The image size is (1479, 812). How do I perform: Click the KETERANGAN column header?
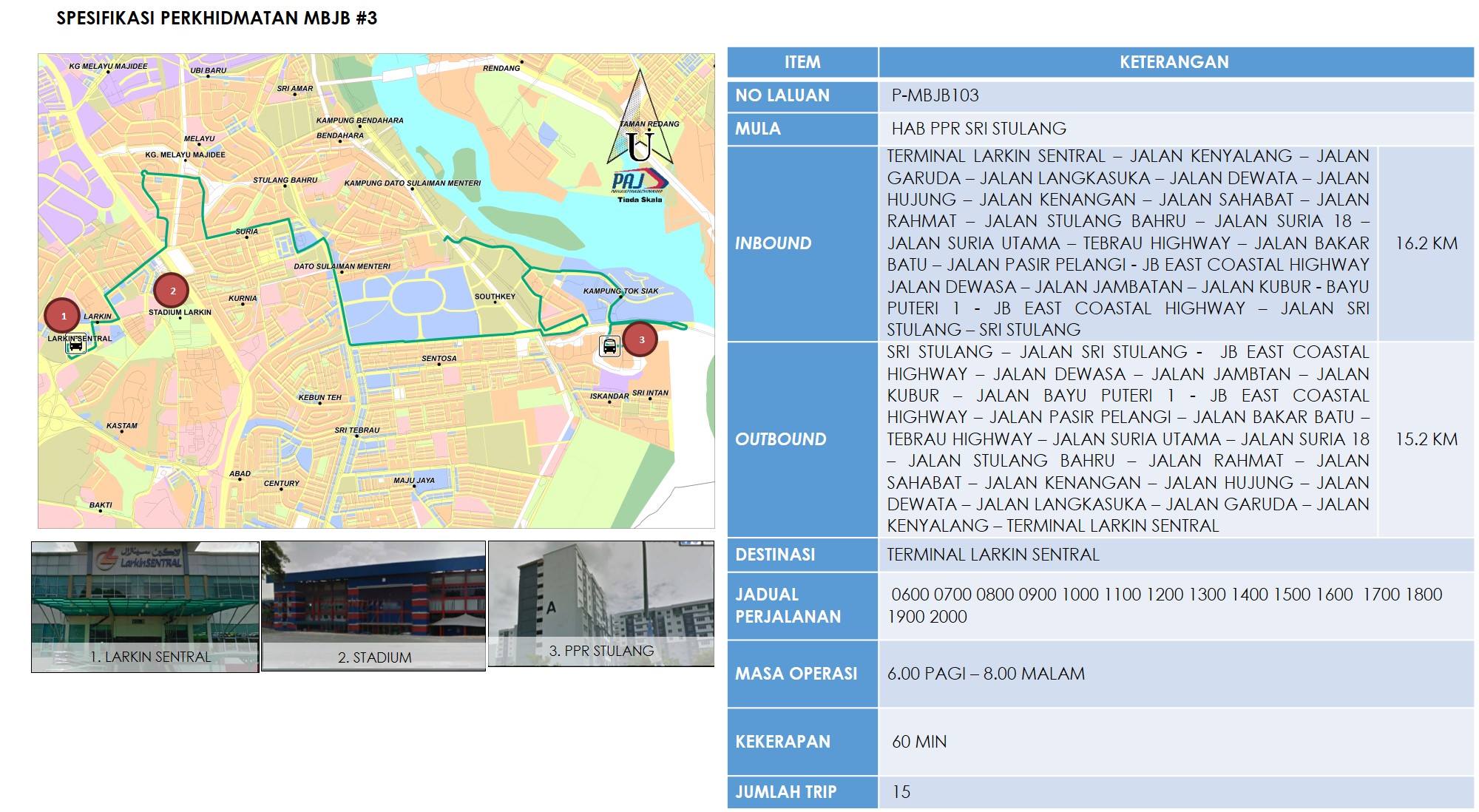(1174, 62)
